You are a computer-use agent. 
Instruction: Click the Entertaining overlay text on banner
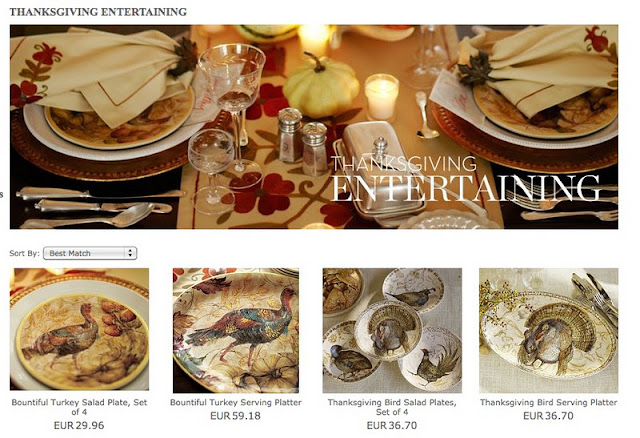(465, 188)
